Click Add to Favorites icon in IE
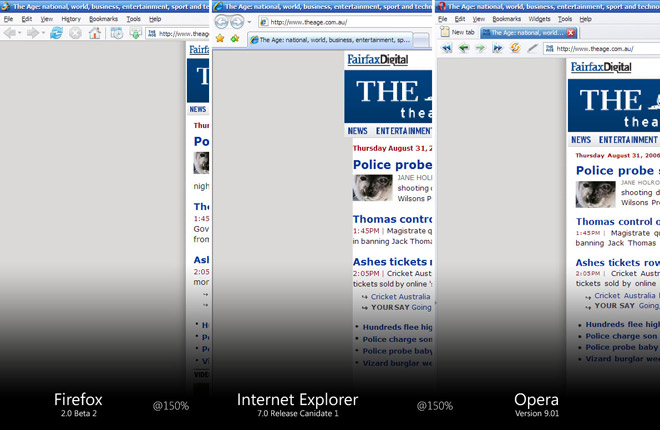Screen dimensions: 660x430 [235, 39]
